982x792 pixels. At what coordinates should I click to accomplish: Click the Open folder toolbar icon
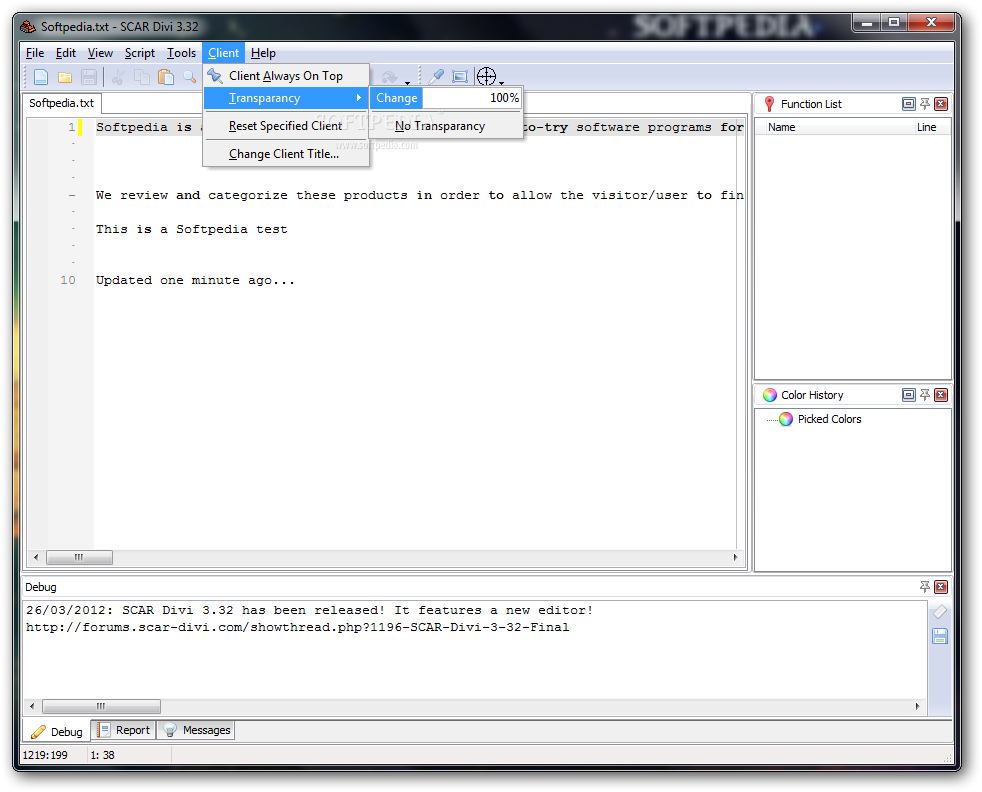click(x=65, y=77)
